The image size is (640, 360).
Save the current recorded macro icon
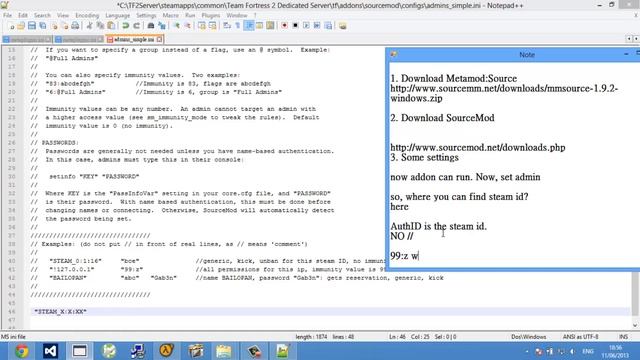coord(328,26)
